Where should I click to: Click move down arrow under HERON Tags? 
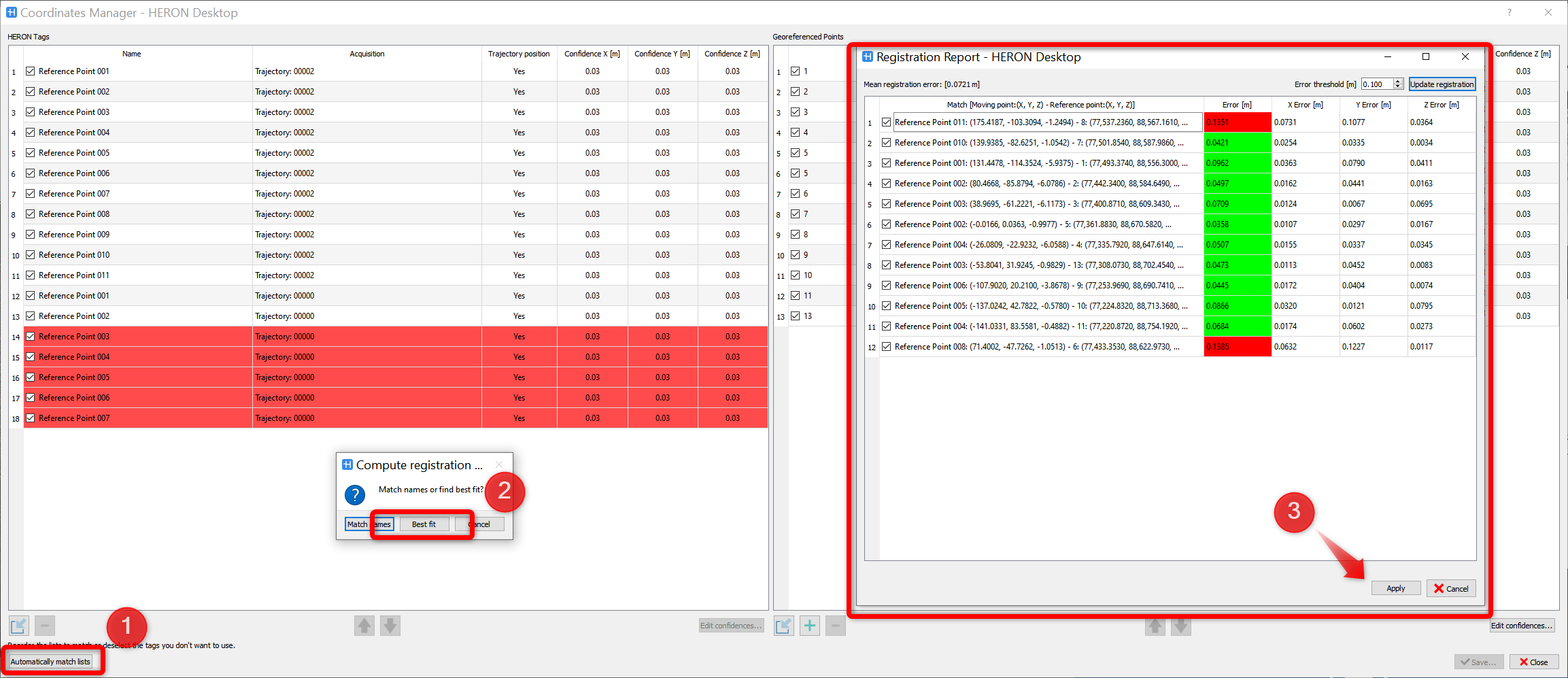coord(390,625)
